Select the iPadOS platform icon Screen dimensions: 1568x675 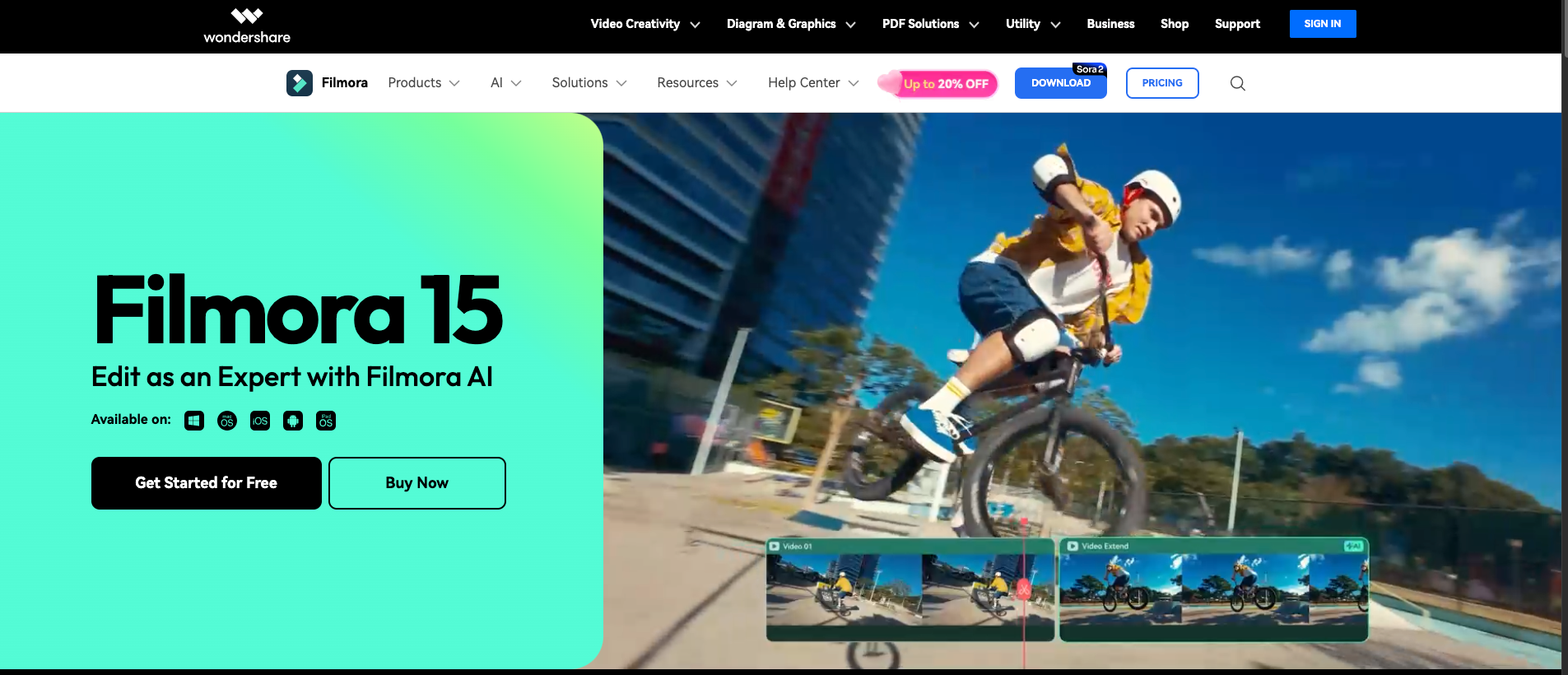(x=326, y=421)
